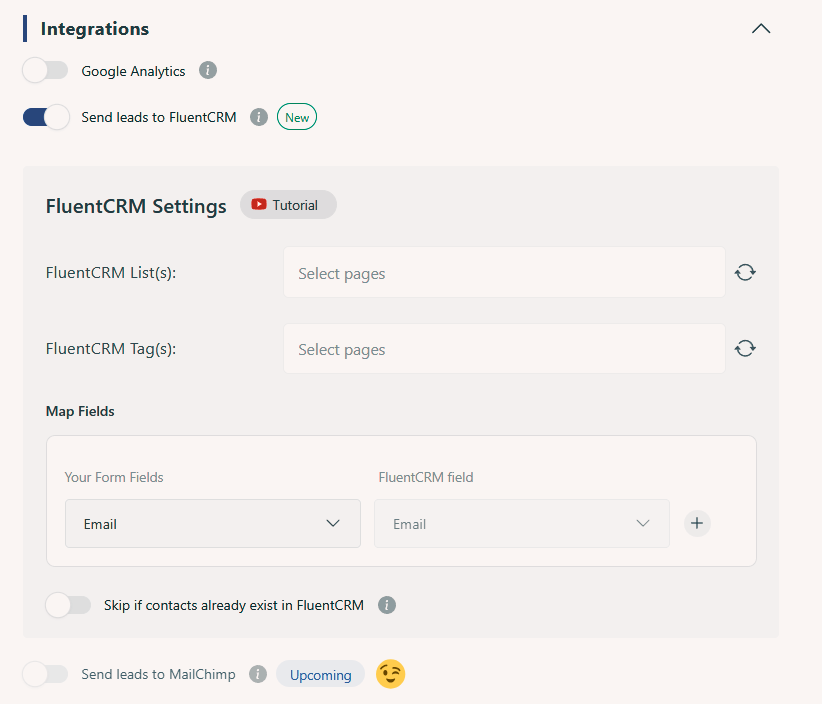Screen dimensions: 822x704
Task: Refresh the FluentCRM Tag(s) options
Action: (745, 349)
